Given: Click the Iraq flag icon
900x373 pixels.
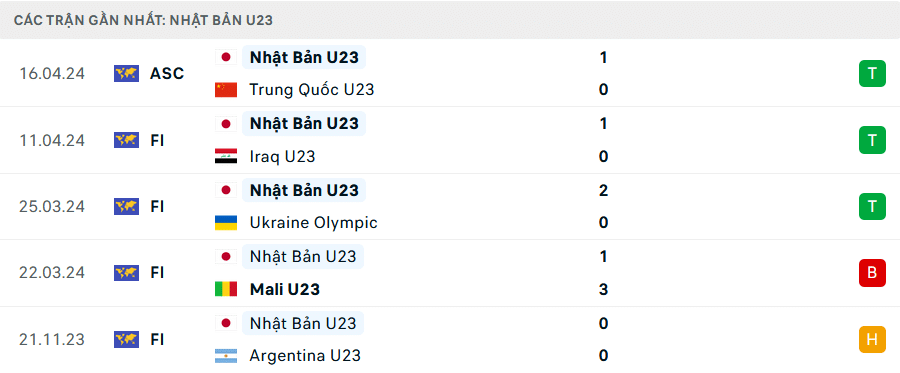Looking at the screenshot, I should tap(226, 156).
